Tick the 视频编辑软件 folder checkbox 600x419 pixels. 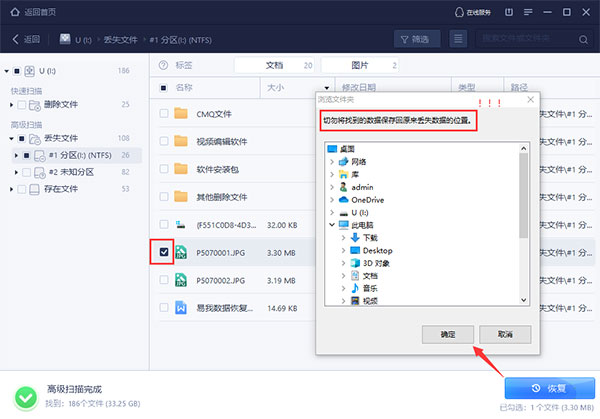(163, 141)
